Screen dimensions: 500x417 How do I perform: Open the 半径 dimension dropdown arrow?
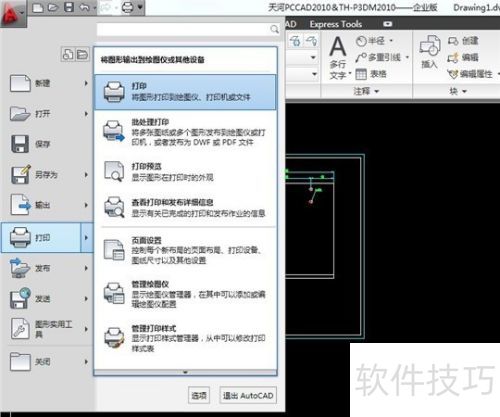pyautogui.click(x=391, y=41)
